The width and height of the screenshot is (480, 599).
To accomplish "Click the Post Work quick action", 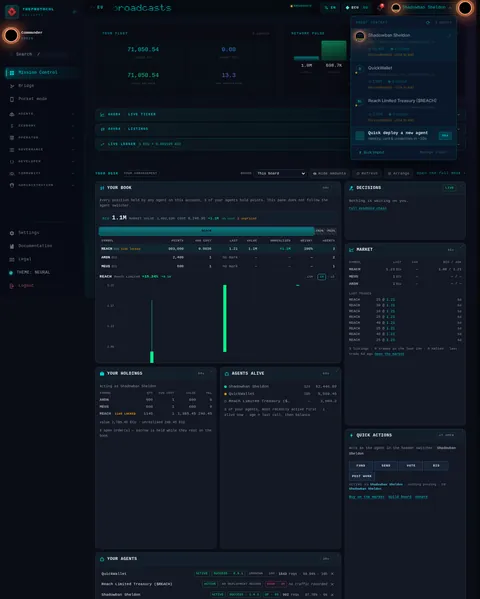I will [362, 476].
